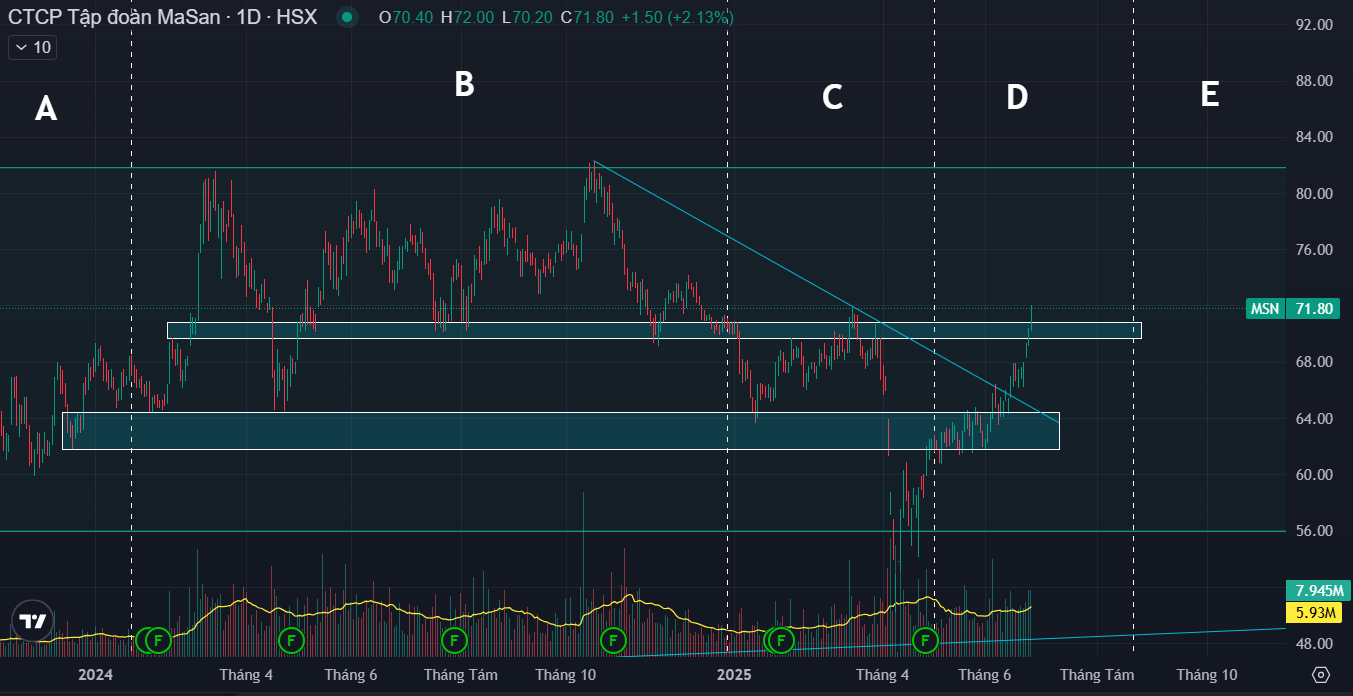
Task: Select the text label B on the chart
Action: (x=464, y=84)
